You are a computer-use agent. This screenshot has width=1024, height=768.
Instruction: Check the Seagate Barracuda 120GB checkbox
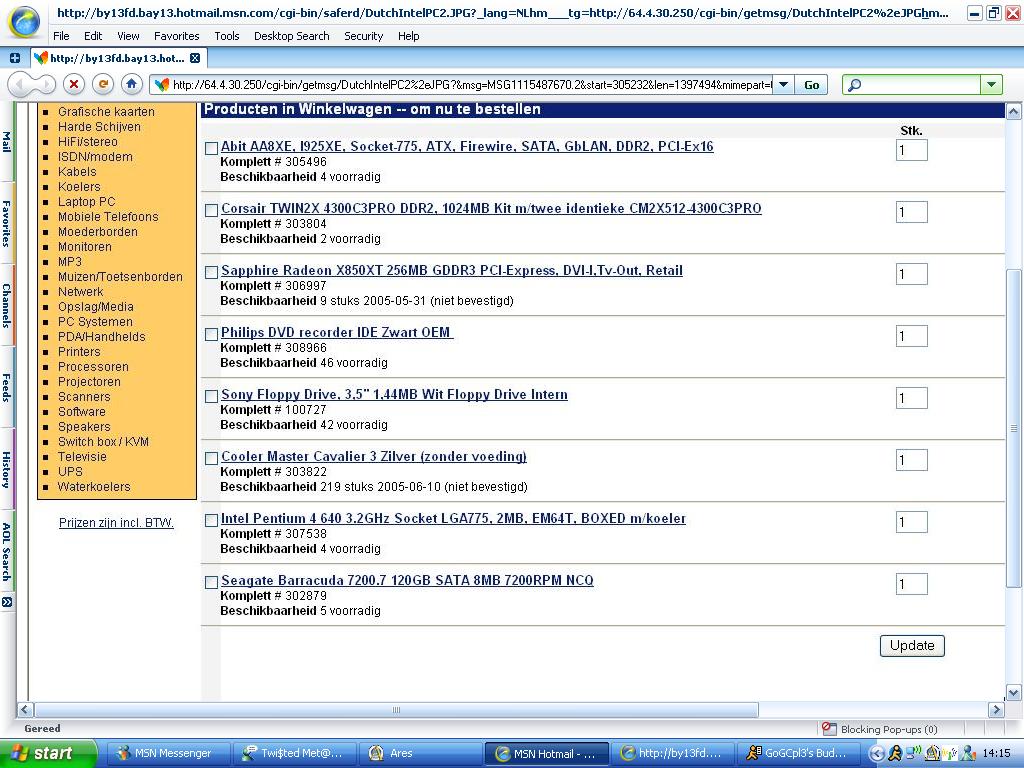click(x=211, y=583)
